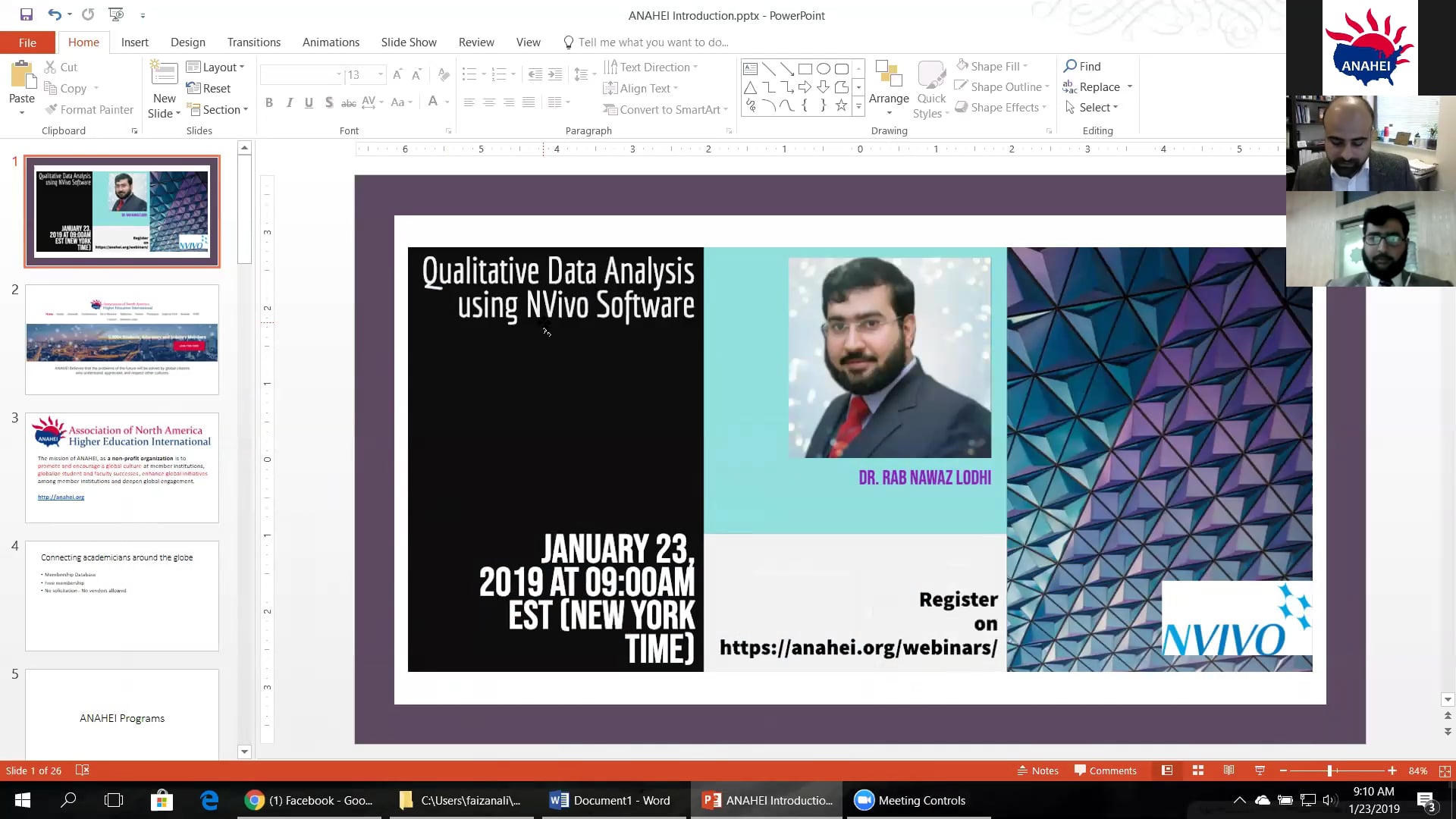The image size is (1456, 819).
Task: Toggle Underline formatting
Action: coord(309,102)
